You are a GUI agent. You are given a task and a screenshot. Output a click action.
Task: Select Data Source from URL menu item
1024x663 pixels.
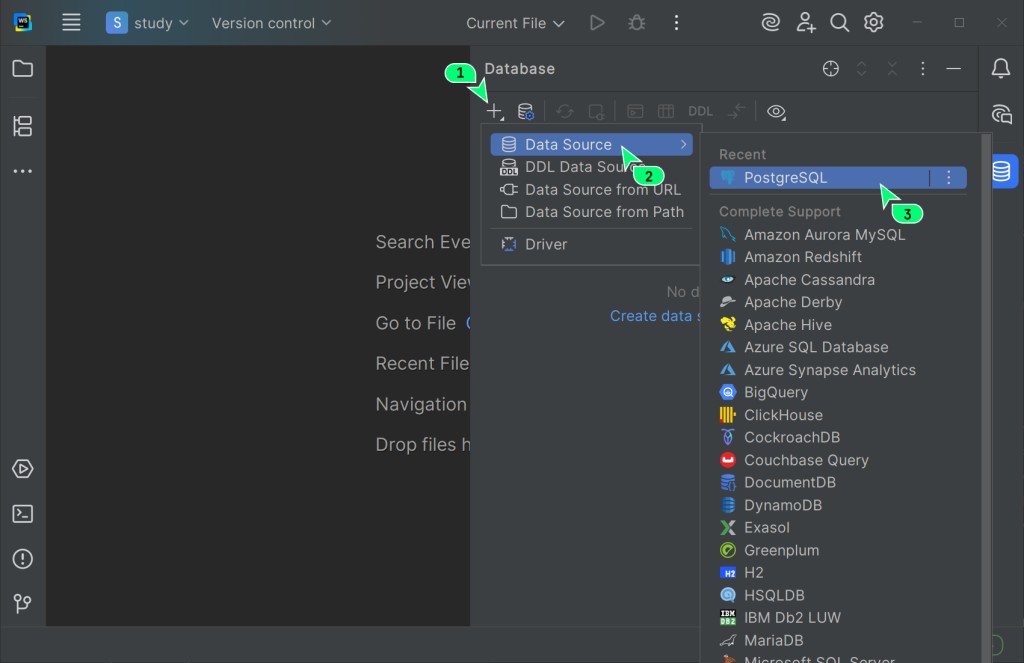(x=602, y=189)
